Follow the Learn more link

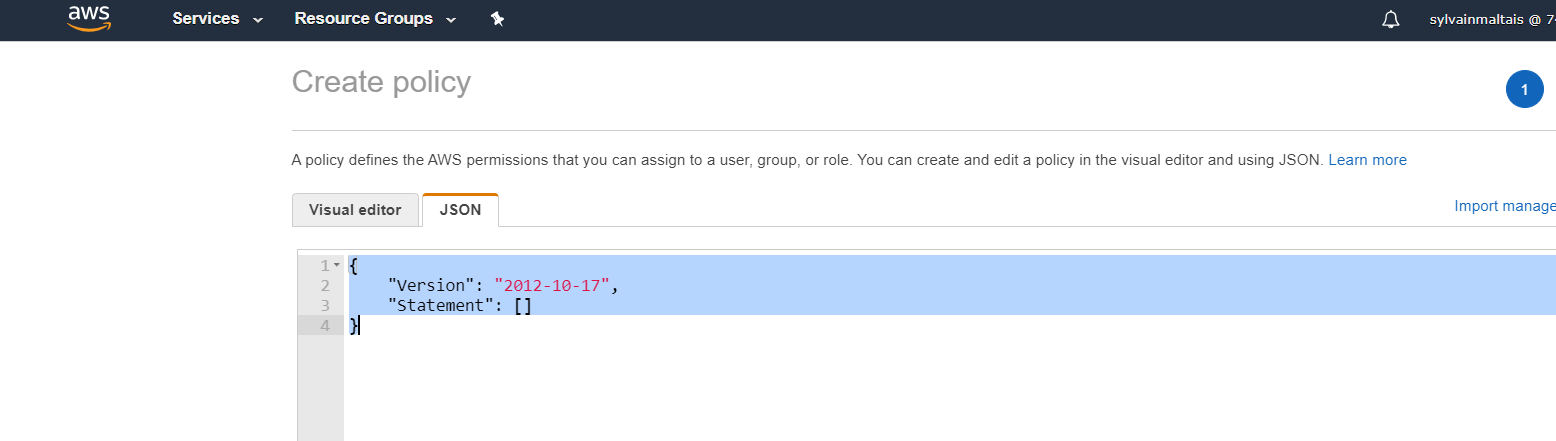click(1367, 160)
